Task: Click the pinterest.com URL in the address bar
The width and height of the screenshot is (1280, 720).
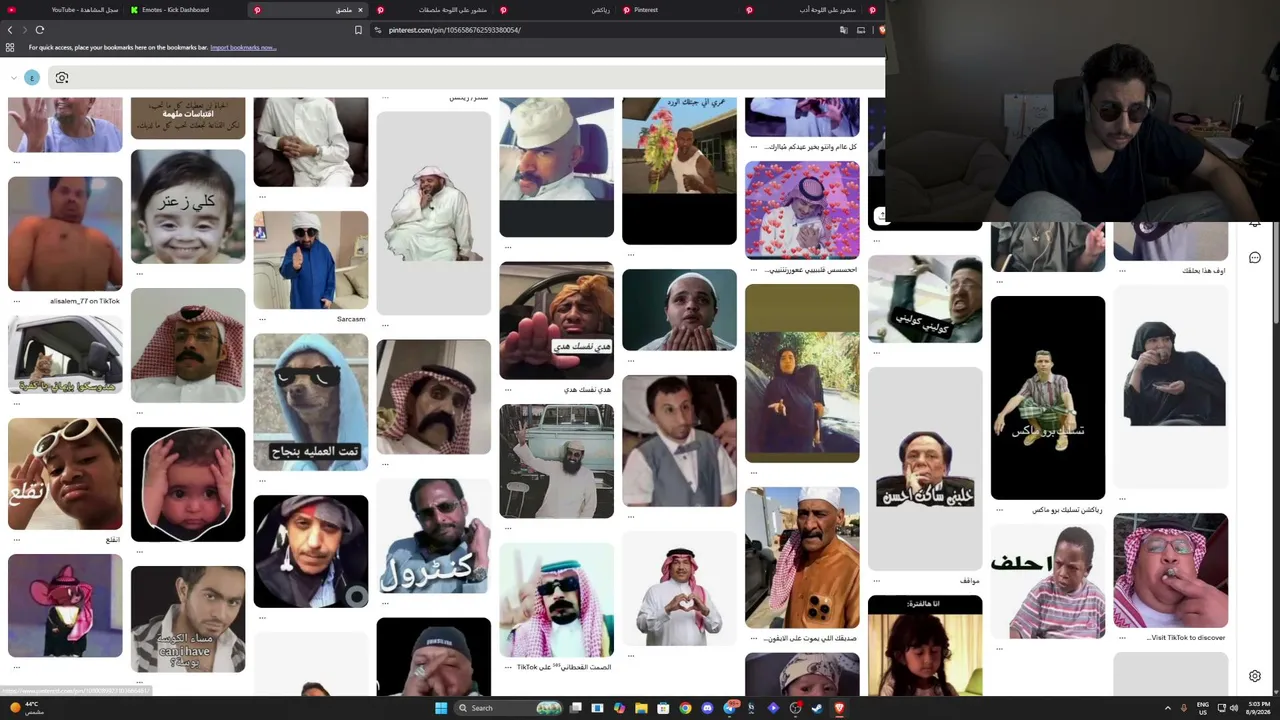Action: pyautogui.click(x=455, y=30)
